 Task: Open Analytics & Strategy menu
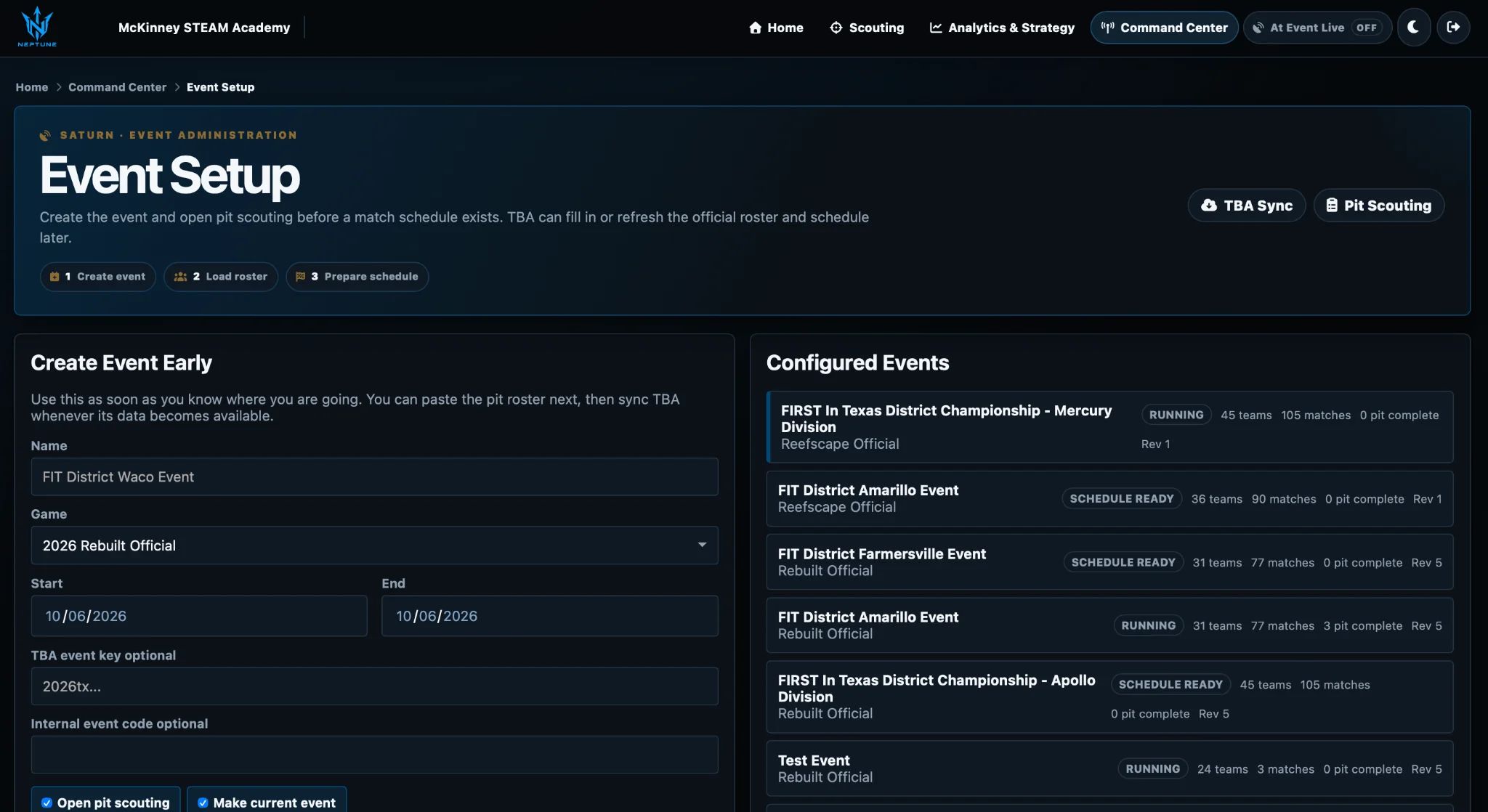[1002, 28]
